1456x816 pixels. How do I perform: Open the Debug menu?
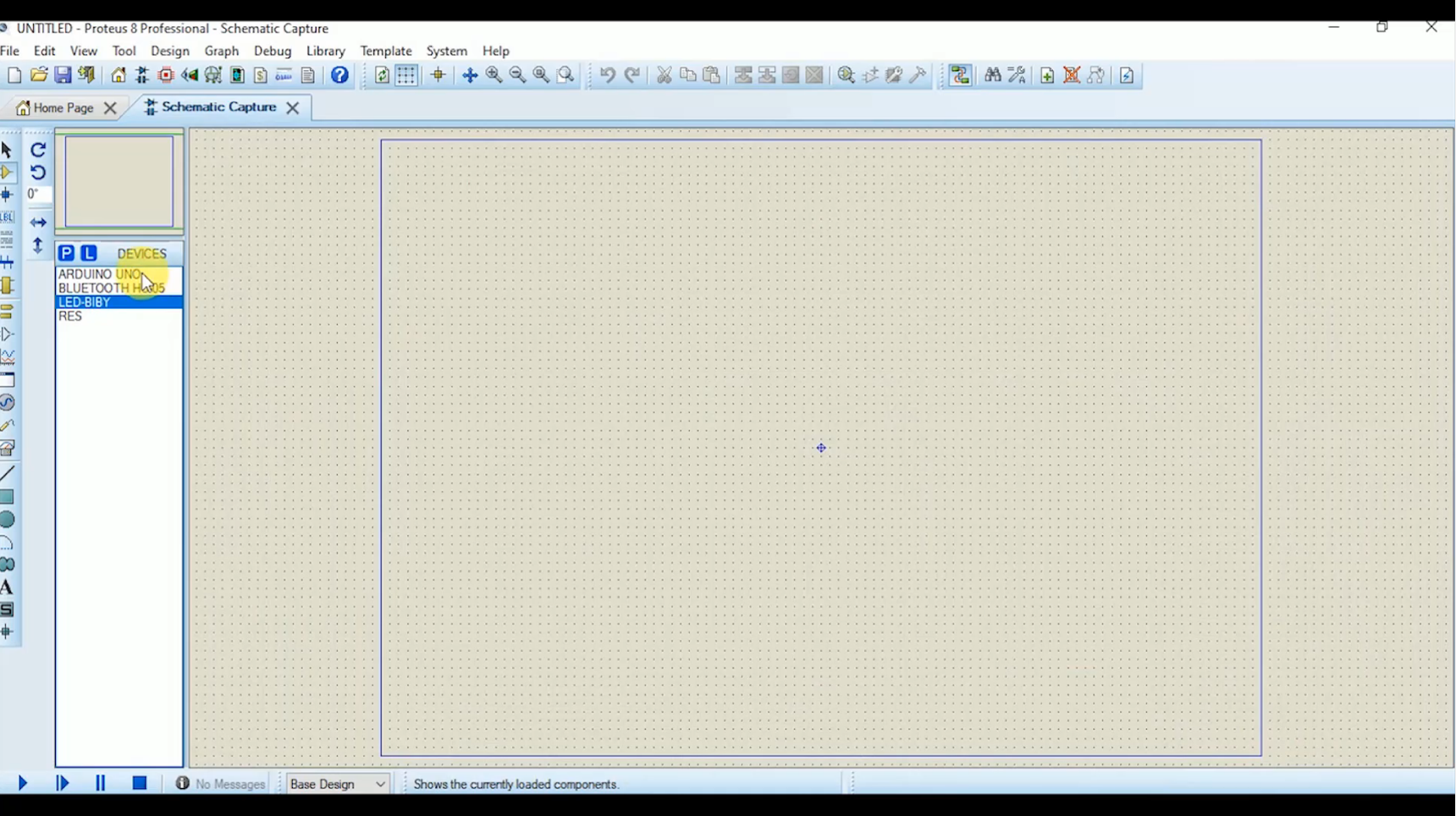273,51
